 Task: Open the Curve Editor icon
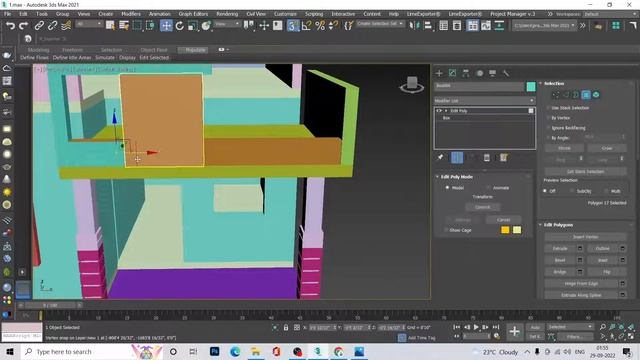(x=486, y=26)
